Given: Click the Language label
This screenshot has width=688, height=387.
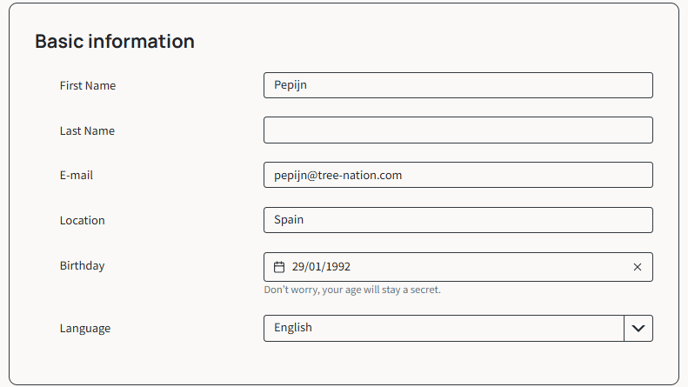Looking at the screenshot, I should 85,328.
